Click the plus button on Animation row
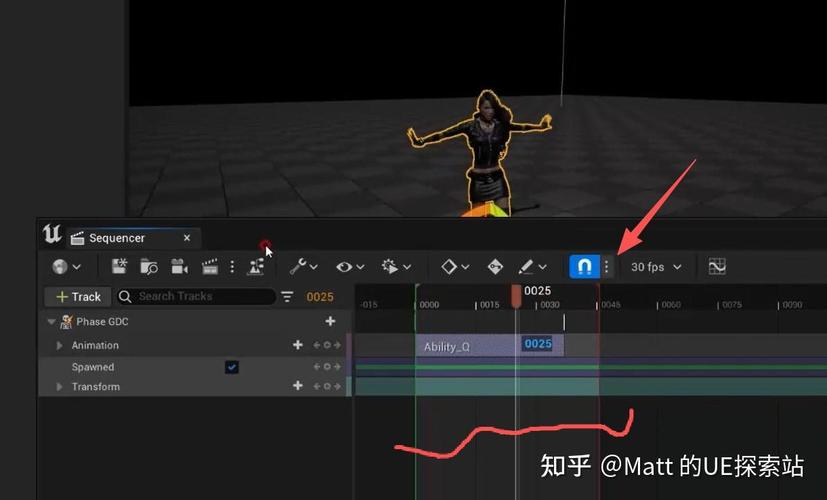Viewport: 827px width, 500px height. point(297,344)
